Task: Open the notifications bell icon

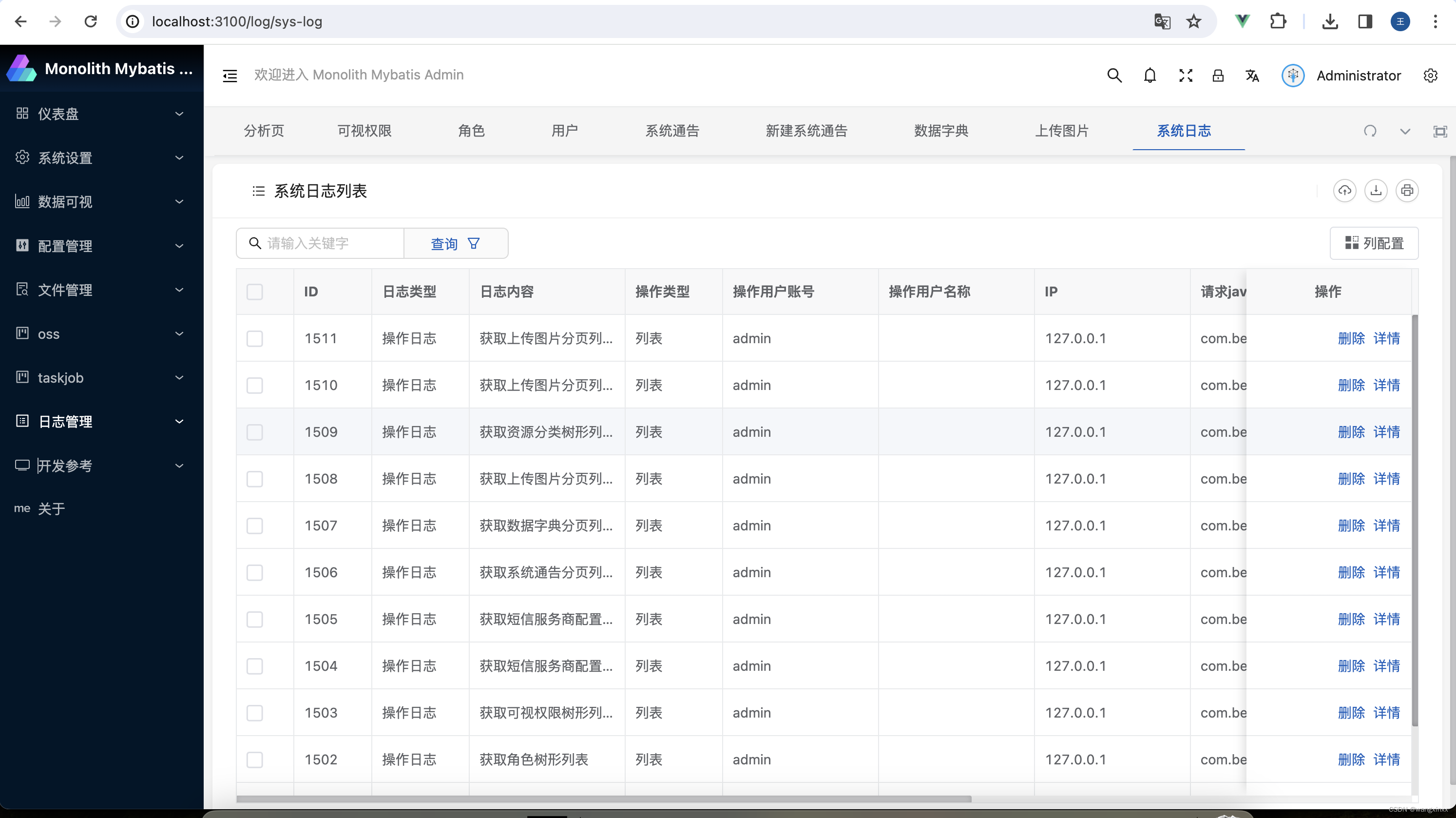Action: pyautogui.click(x=1150, y=75)
